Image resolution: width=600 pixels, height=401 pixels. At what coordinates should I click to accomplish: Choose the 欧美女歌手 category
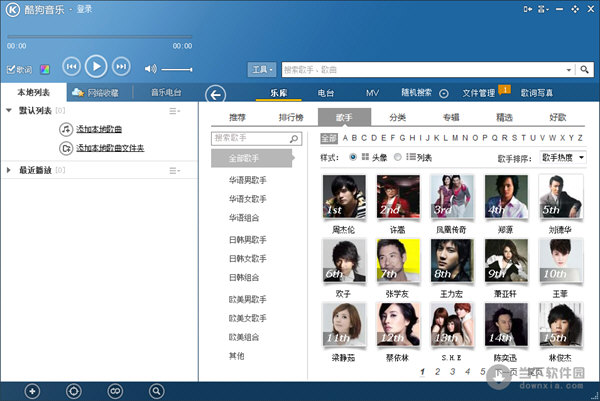[x=248, y=318]
